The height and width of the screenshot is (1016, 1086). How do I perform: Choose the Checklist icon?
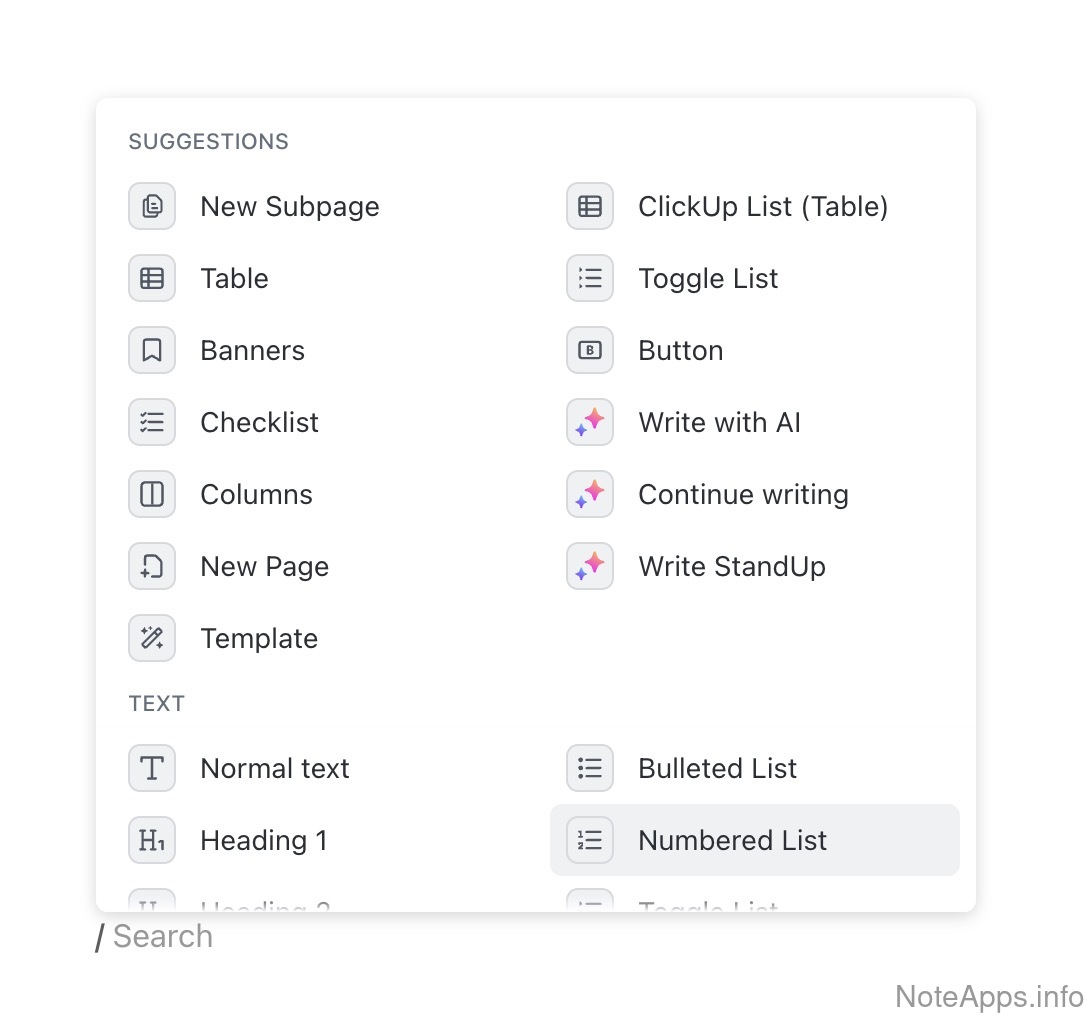tap(152, 423)
